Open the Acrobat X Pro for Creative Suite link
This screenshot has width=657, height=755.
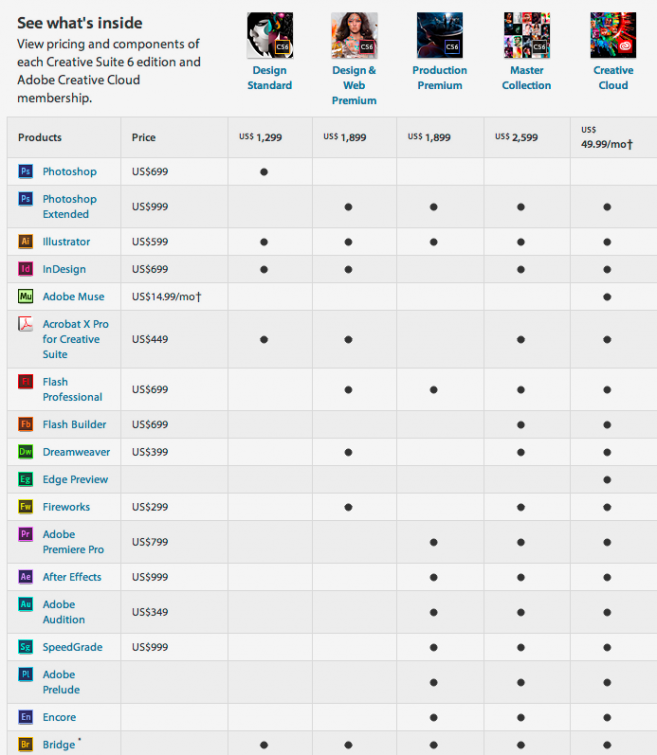pos(75,339)
